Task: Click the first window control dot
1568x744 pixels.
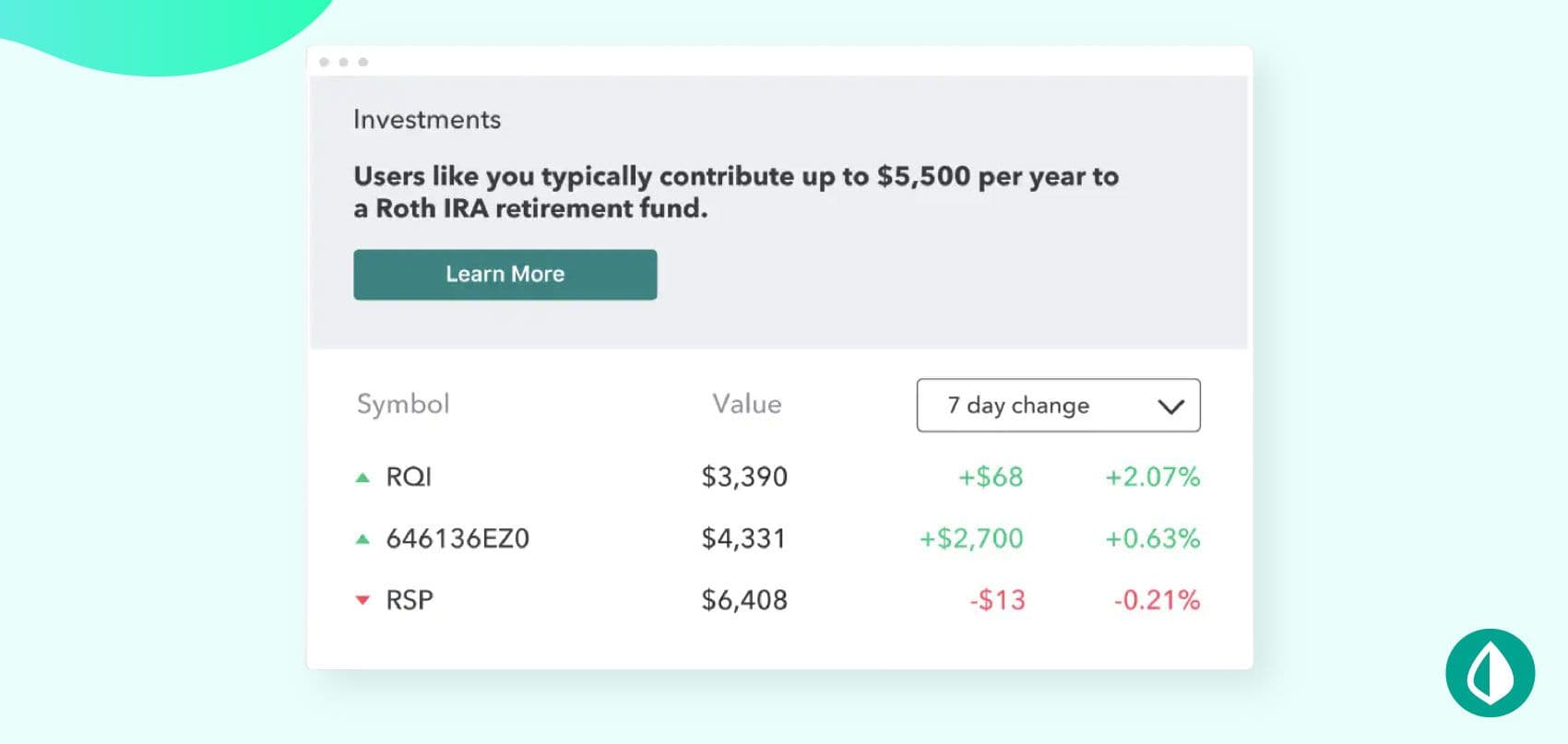Action: (x=324, y=62)
